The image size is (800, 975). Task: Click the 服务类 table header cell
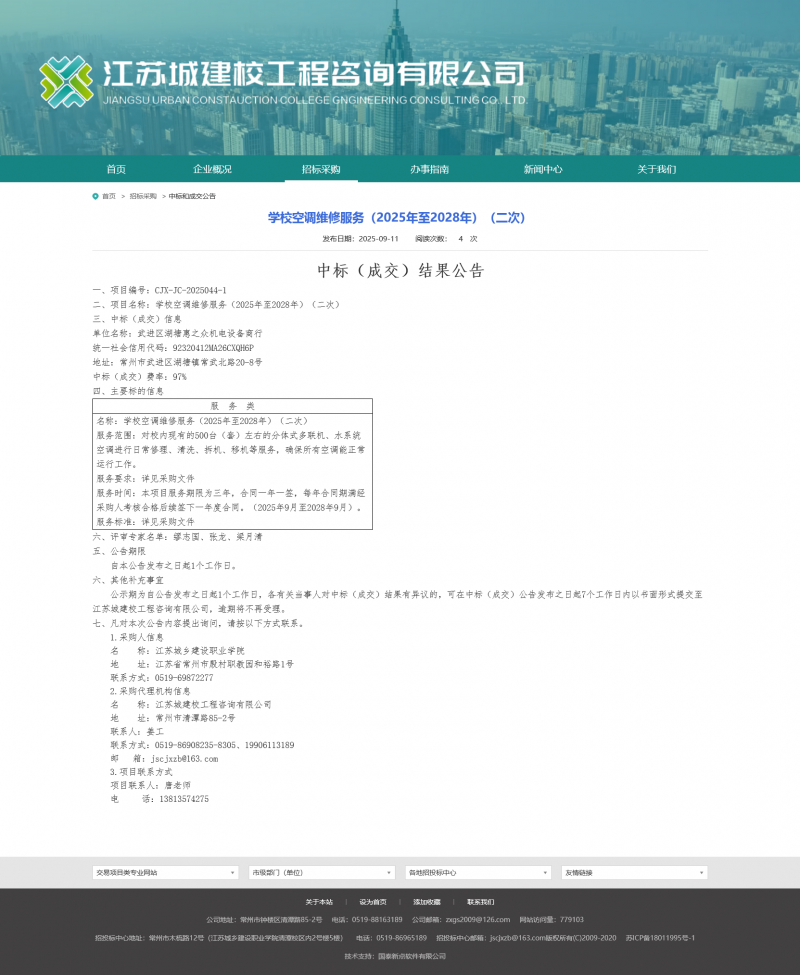point(232,406)
